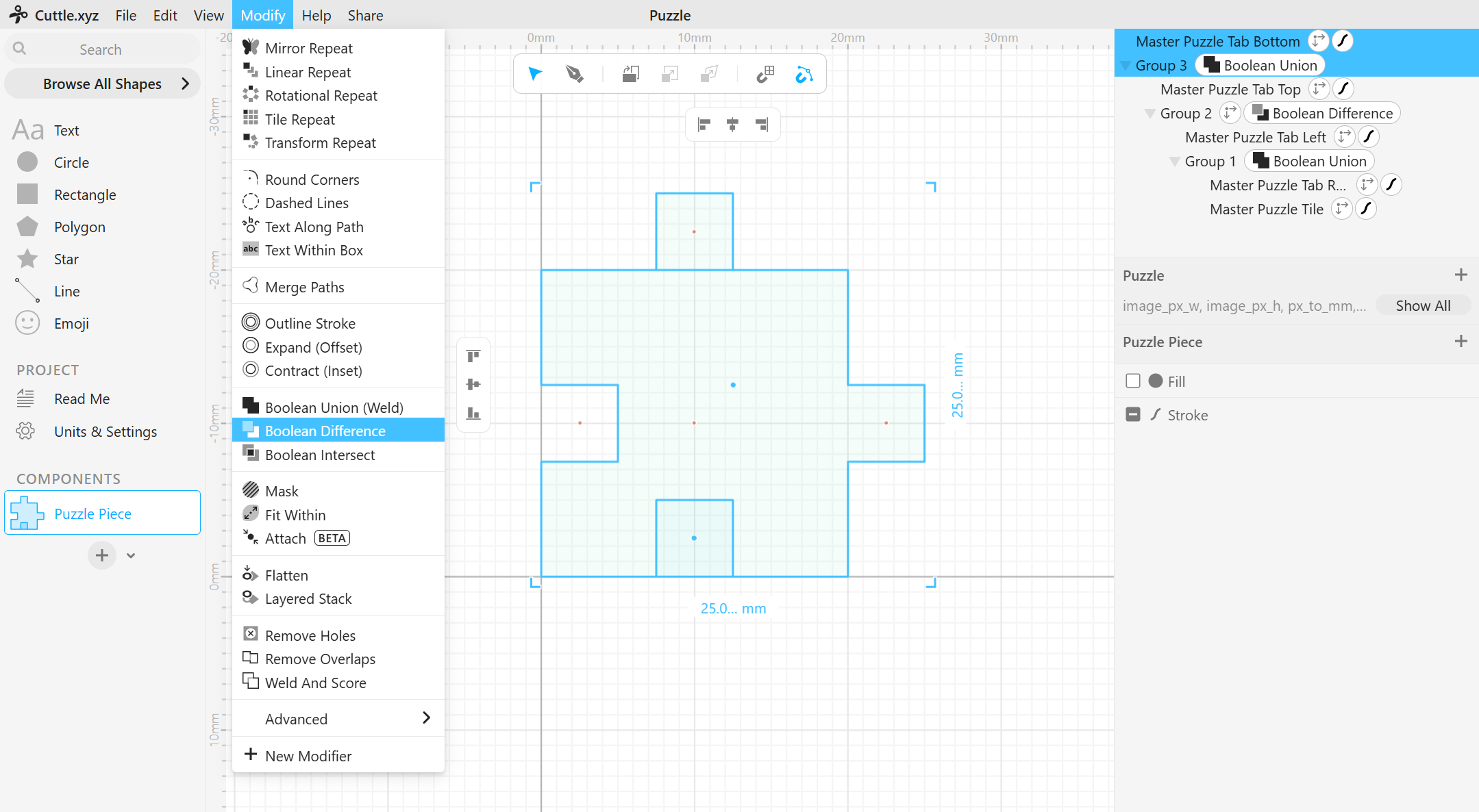This screenshot has width=1479, height=812.
Task: Open the View menu
Action: tap(208, 15)
